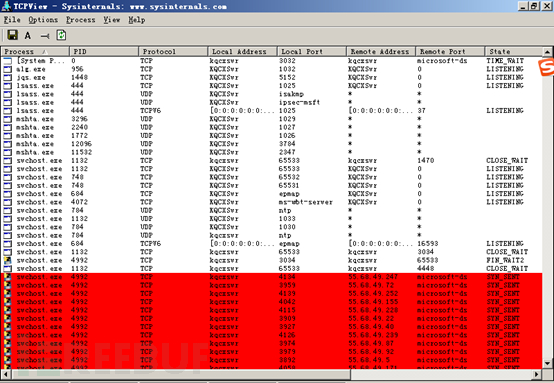Toggle the show unconnected endpoints icon

click(x=45, y=36)
